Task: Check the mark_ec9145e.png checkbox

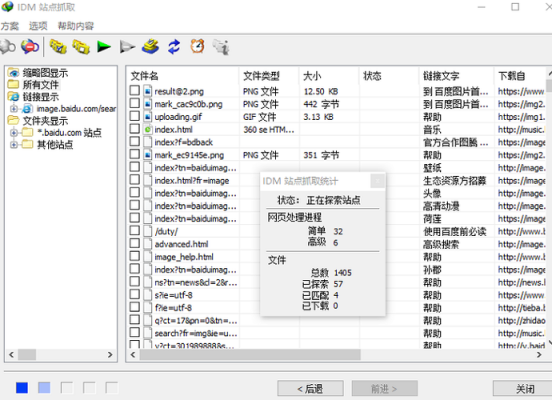Action: (134, 154)
